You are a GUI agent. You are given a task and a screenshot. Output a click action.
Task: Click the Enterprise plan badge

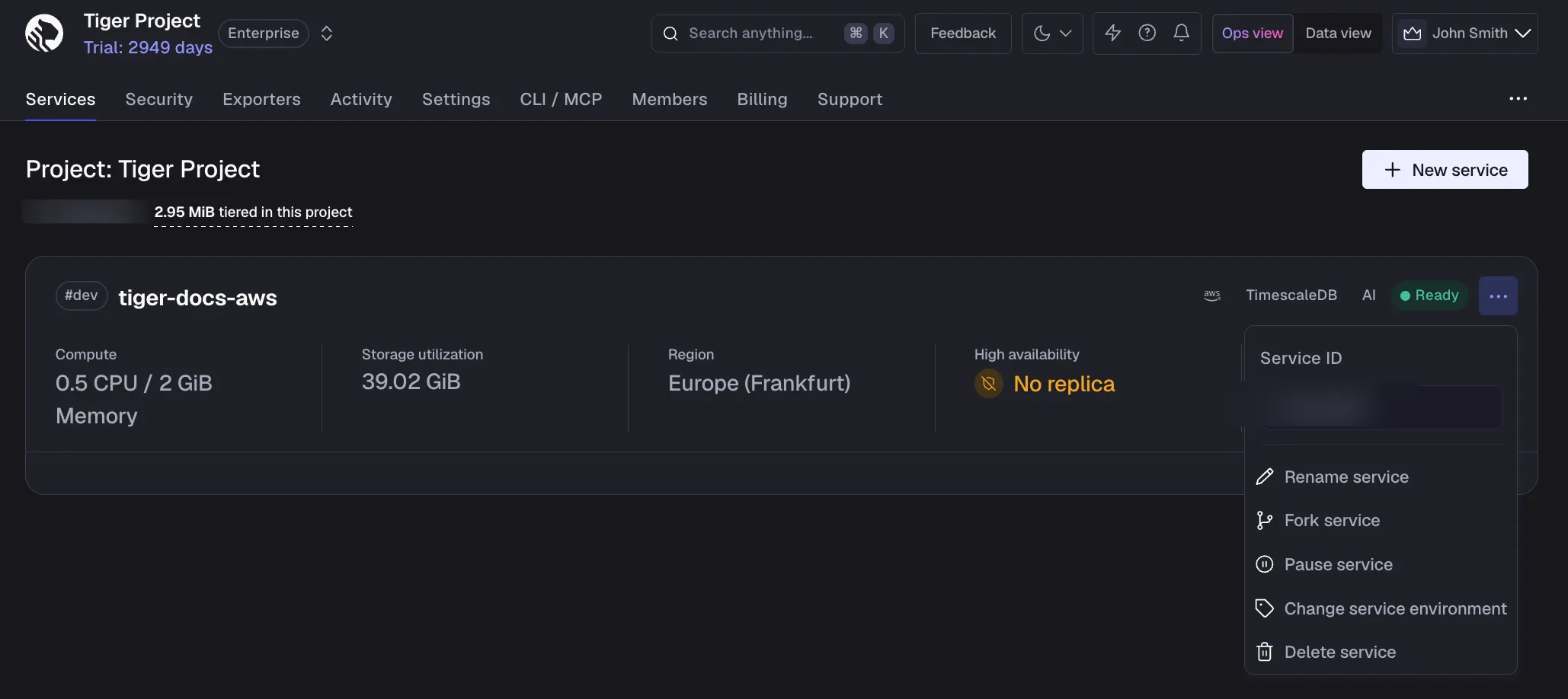(264, 34)
